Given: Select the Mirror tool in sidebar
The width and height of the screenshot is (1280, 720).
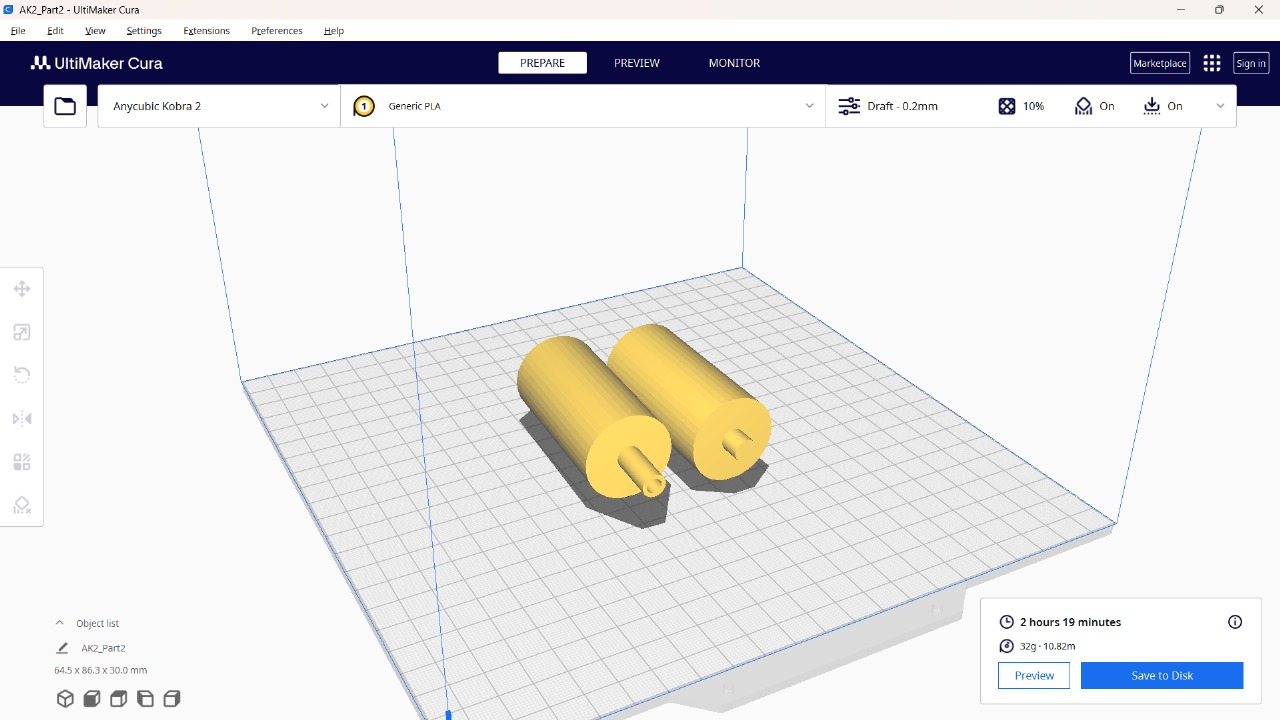Looking at the screenshot, I should [x=22, y=419].
